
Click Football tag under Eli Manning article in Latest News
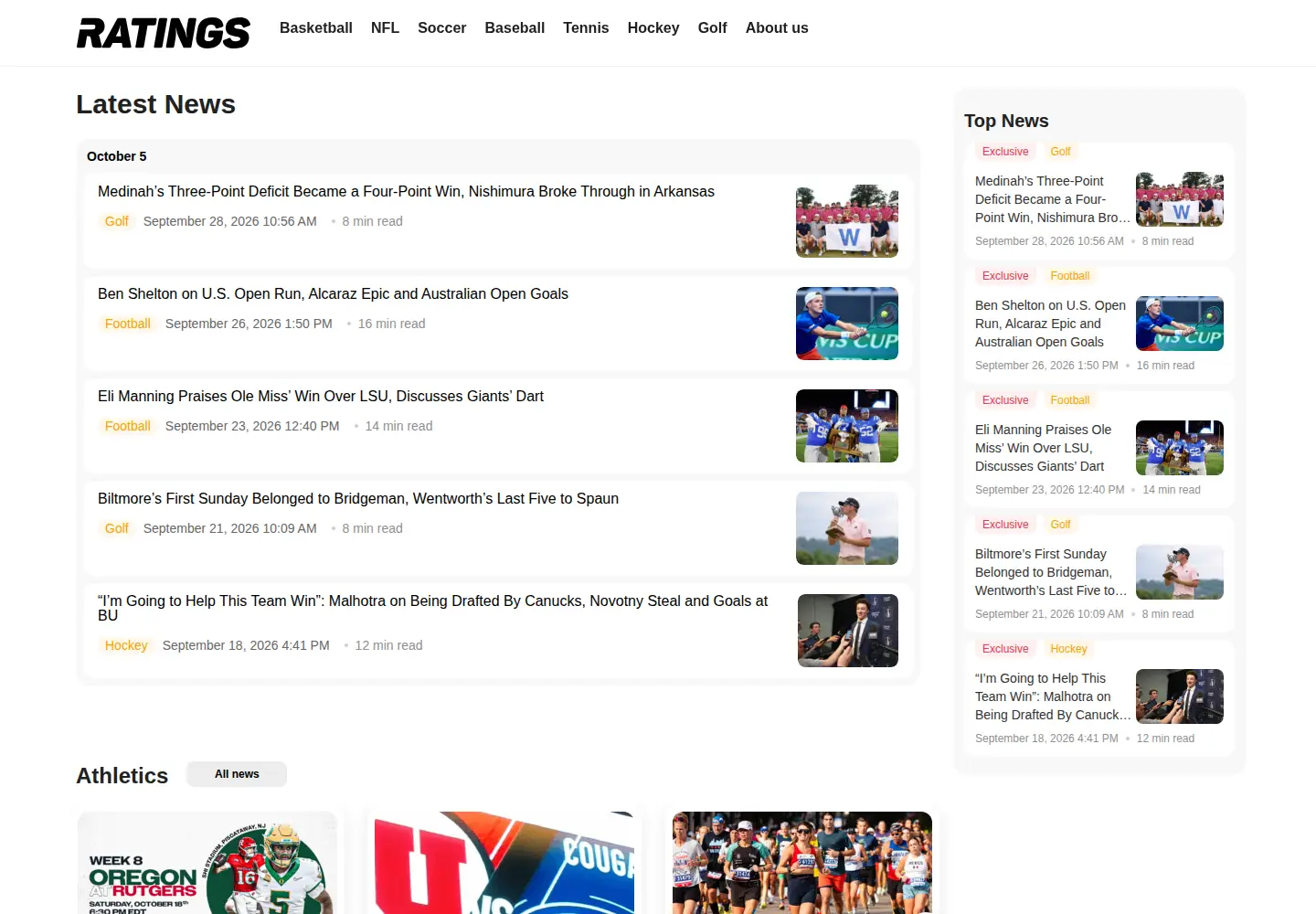(x=127, y=426)
